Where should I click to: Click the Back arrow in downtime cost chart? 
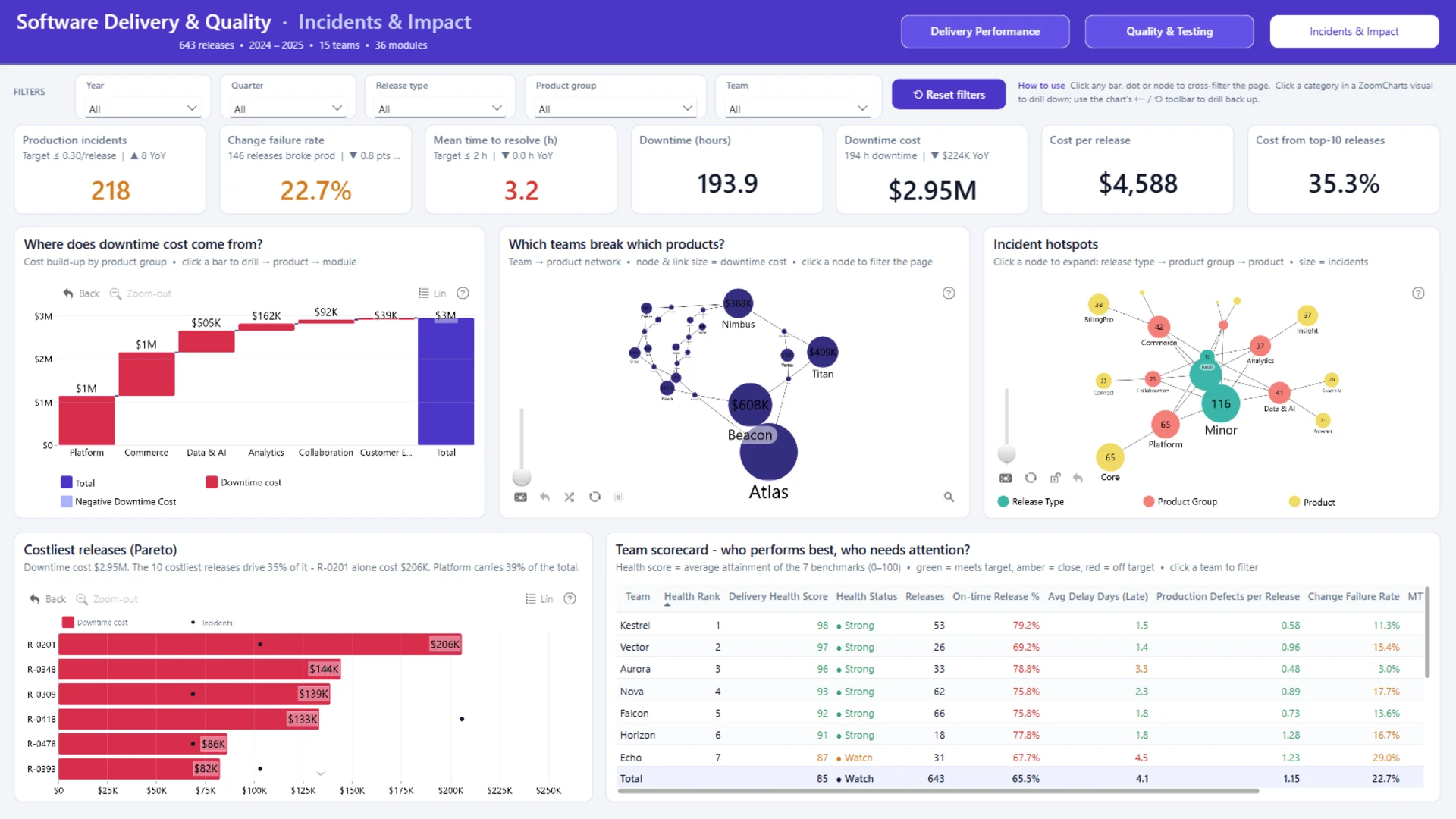click(68, 293)
